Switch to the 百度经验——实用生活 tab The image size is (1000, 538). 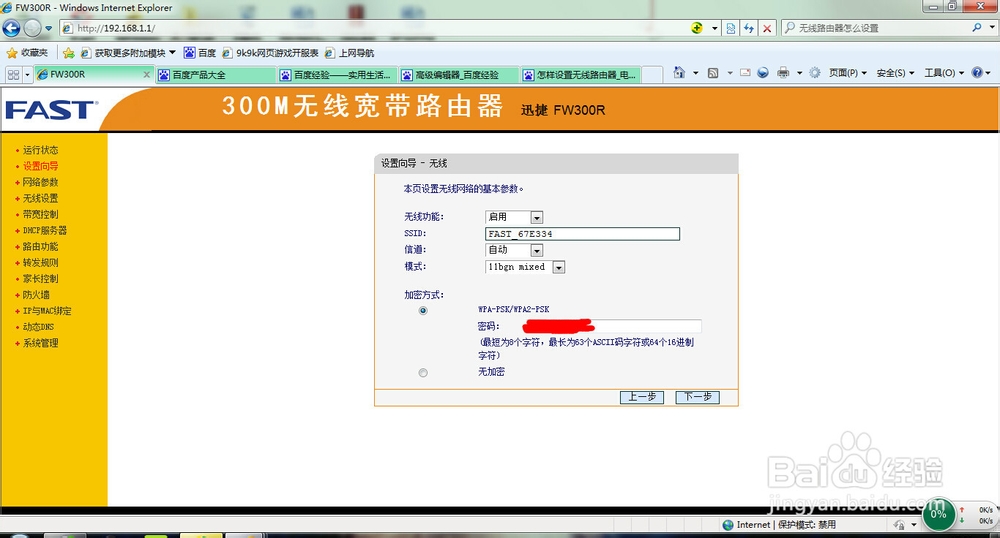[337, 75]
